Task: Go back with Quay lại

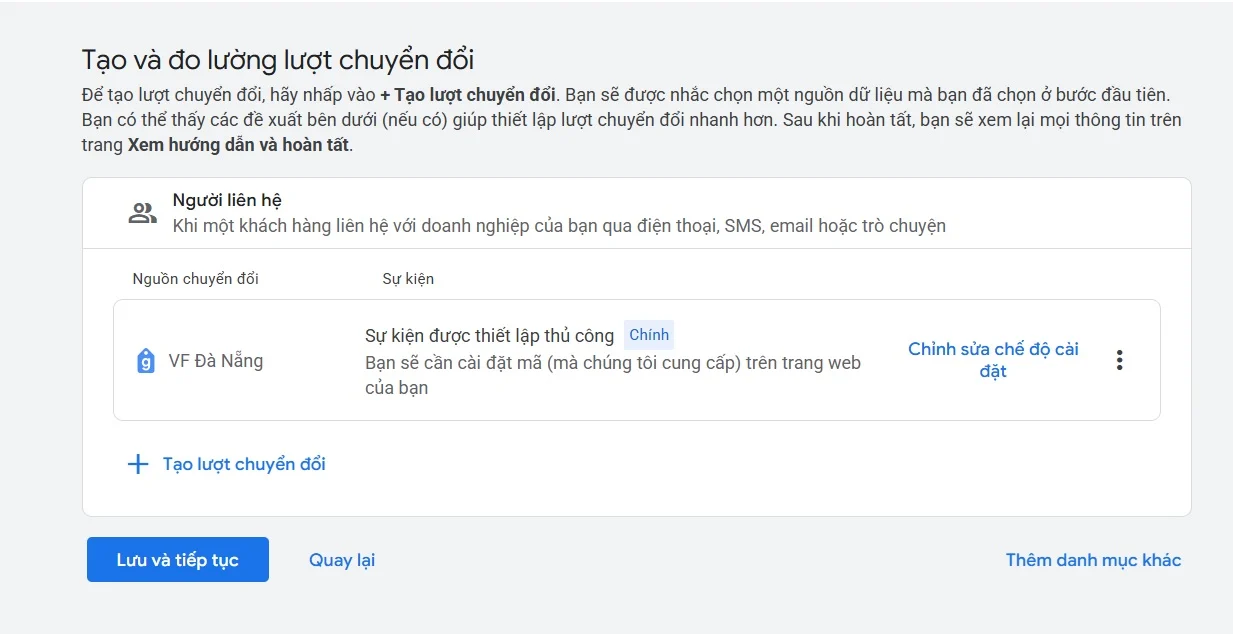Action: (x=342, y=560)
